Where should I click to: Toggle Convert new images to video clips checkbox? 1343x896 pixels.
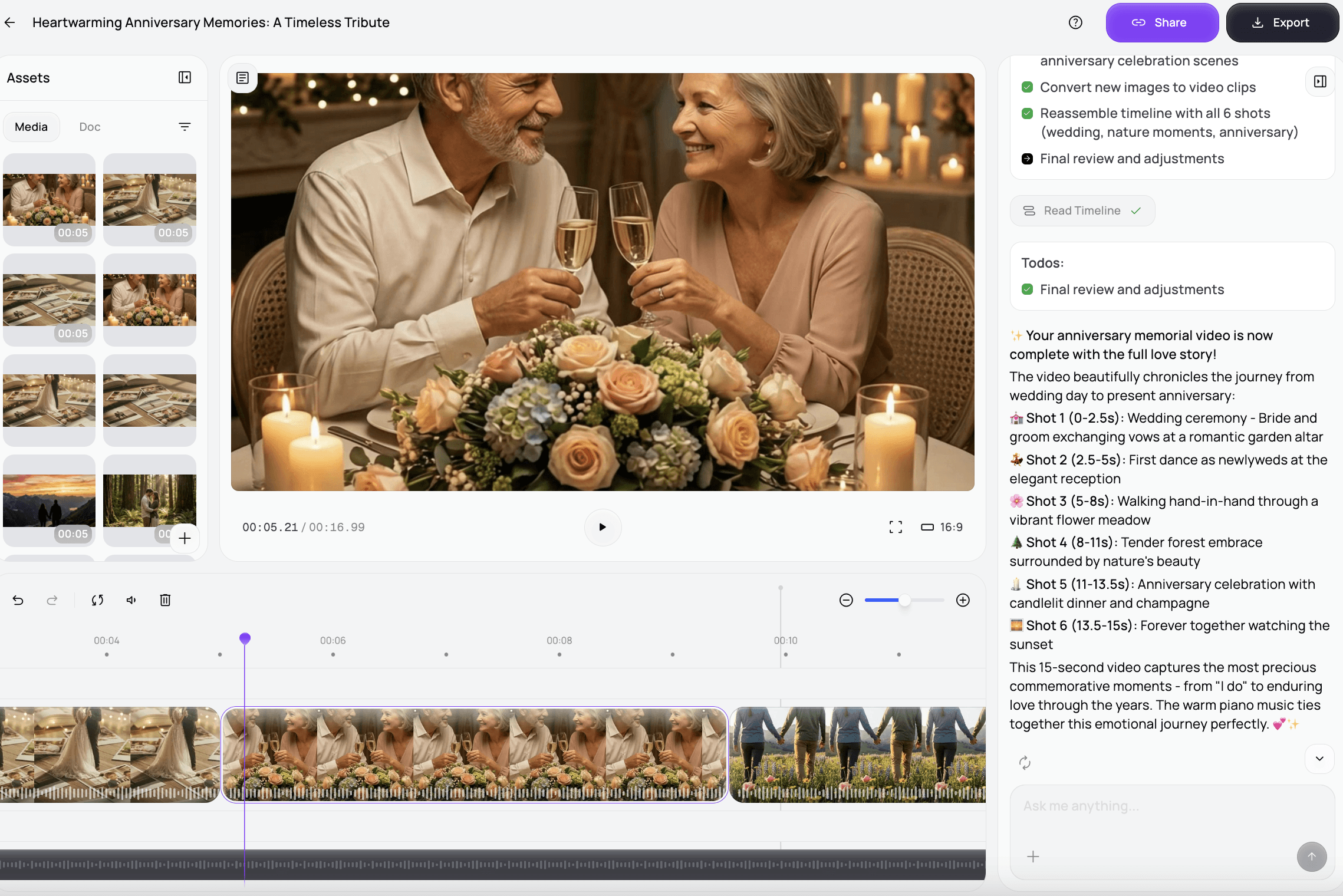(1027, 87)
